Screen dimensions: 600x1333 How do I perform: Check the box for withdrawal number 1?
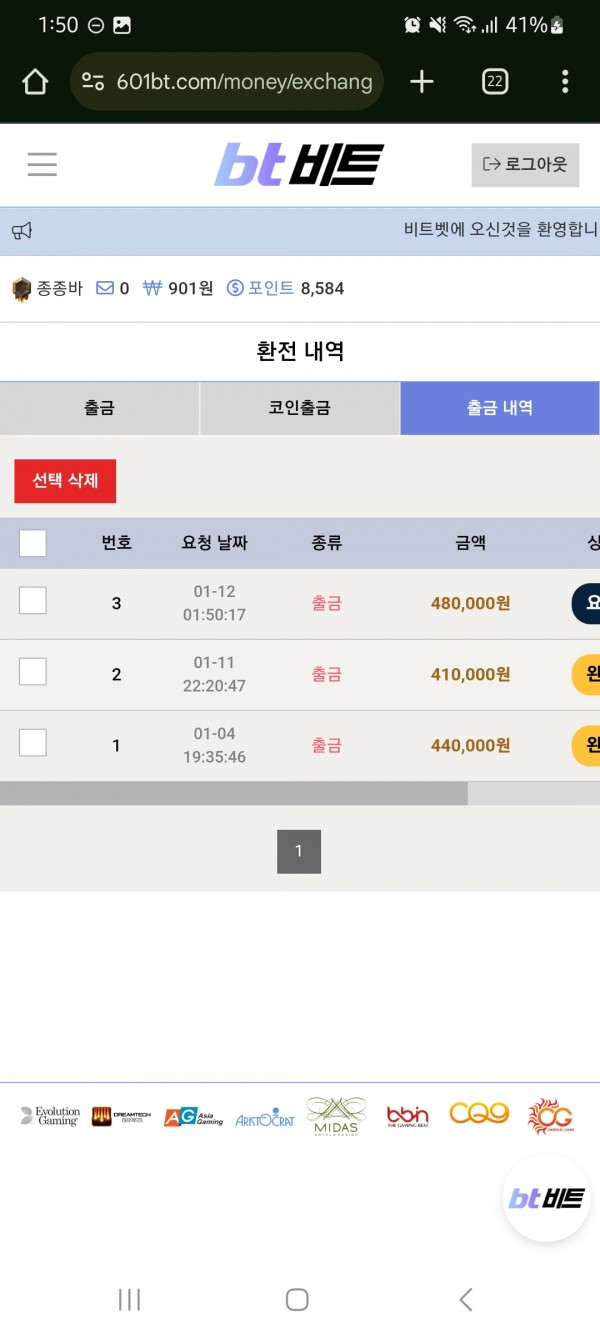pyautogui.click(x=33, y=743)
